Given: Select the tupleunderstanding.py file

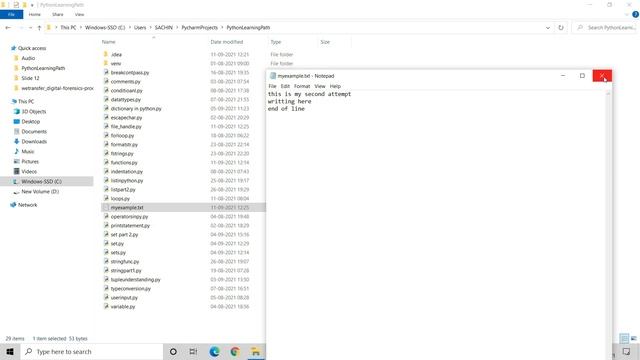Looking at the screenshot, I should pyautogui.click(x=136, y=280).
